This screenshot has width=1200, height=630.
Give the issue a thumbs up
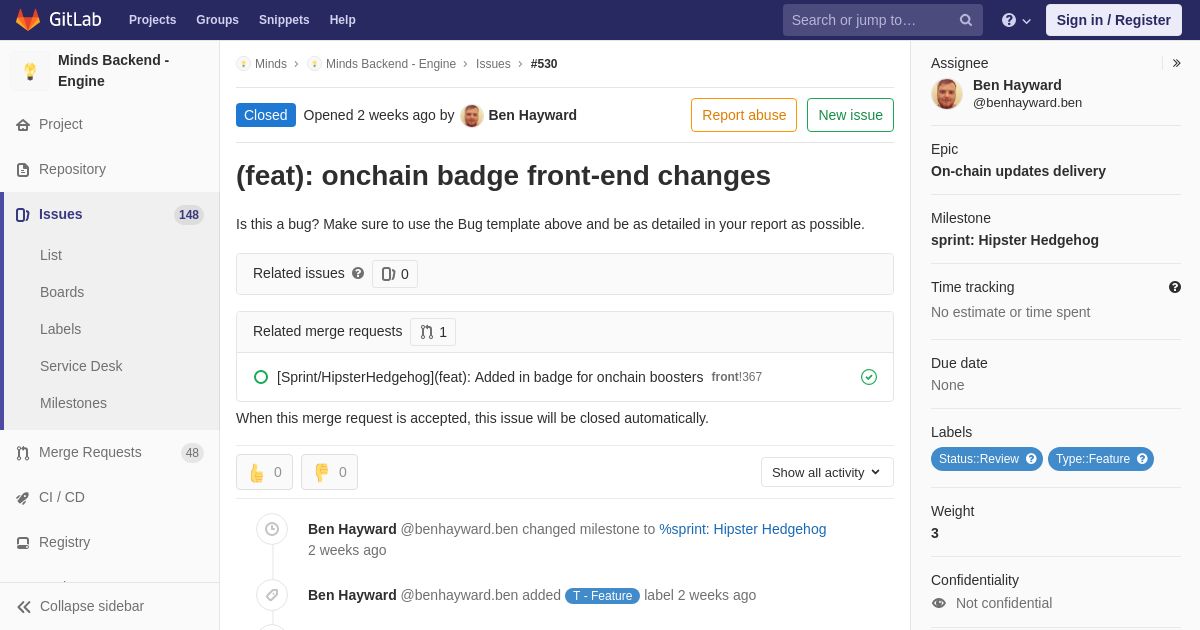pyautogui.click(x=264, y=472)
